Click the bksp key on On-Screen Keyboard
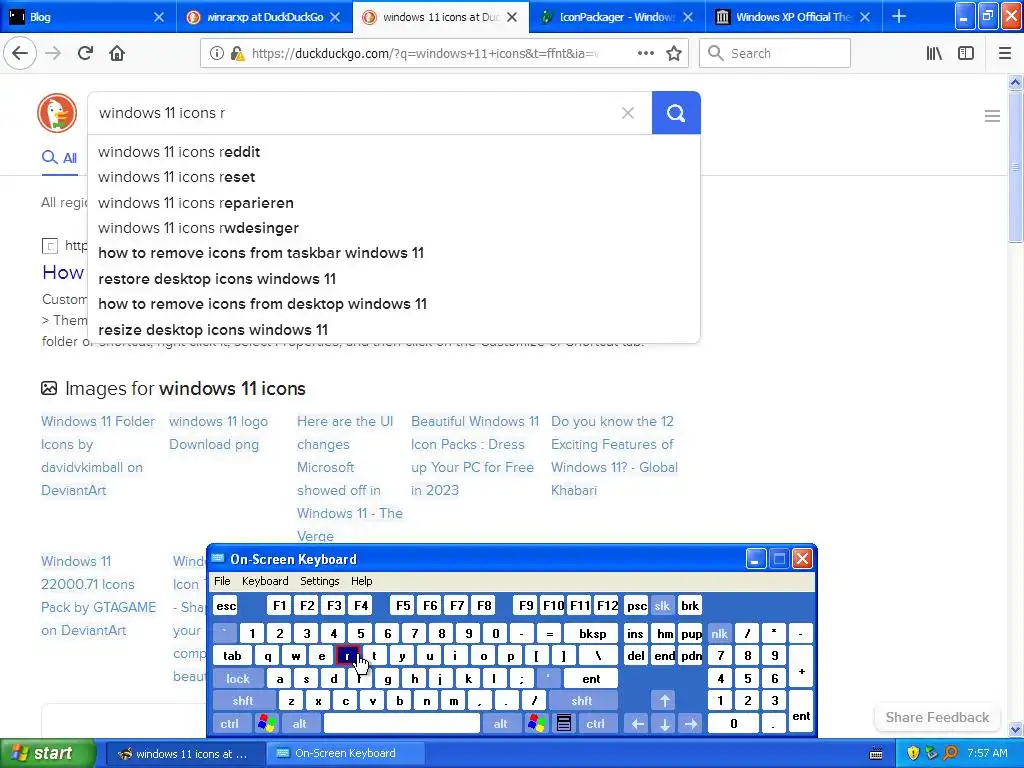The height and width of the screenshot is (768, 1024). 592,633
